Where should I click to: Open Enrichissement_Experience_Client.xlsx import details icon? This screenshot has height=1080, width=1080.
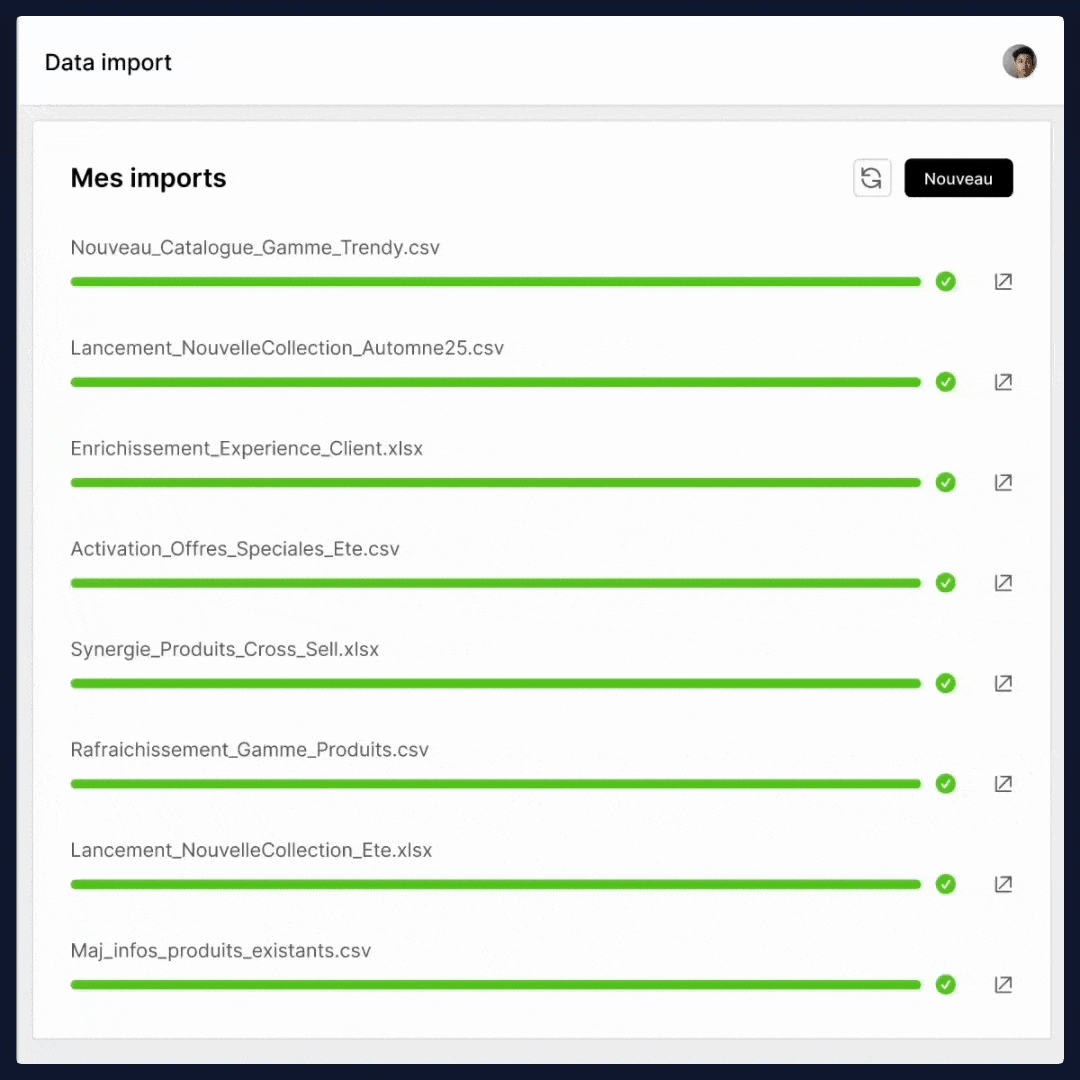[x=1003, y=483]
